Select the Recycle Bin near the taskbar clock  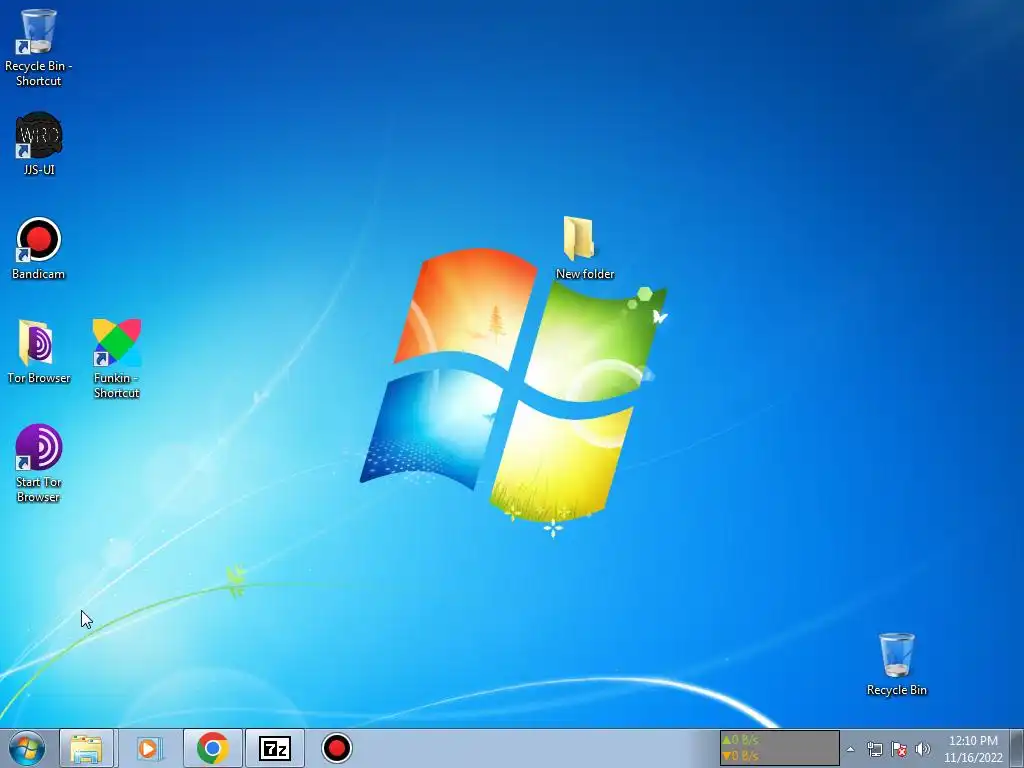897,664
